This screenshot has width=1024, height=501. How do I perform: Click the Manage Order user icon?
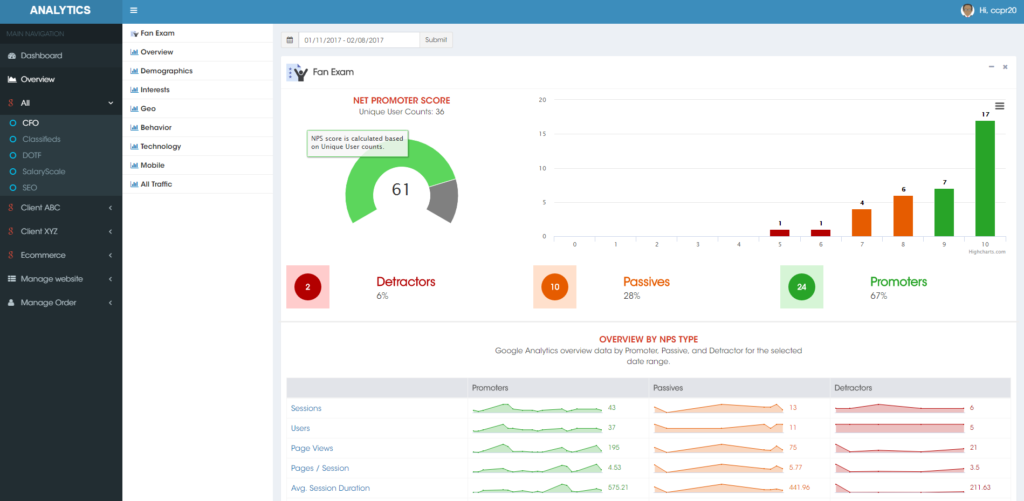click(12, 303)
